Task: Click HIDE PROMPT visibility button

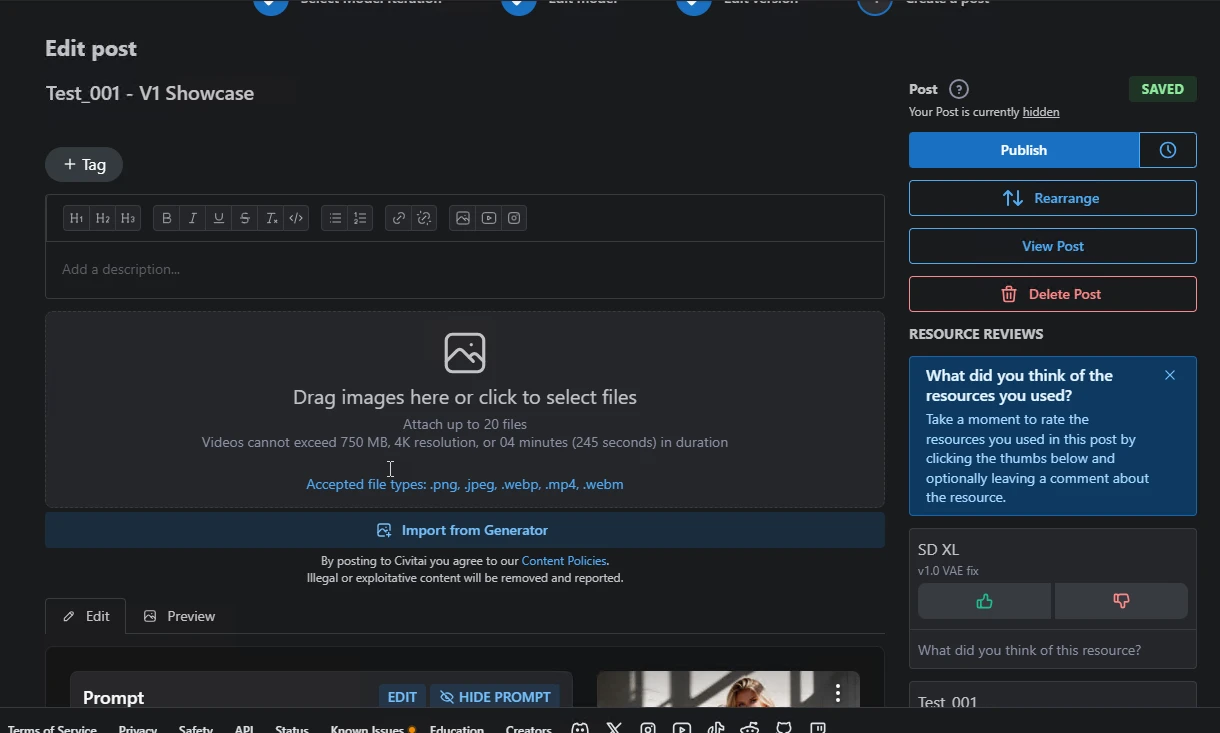Action: (495, 697)
